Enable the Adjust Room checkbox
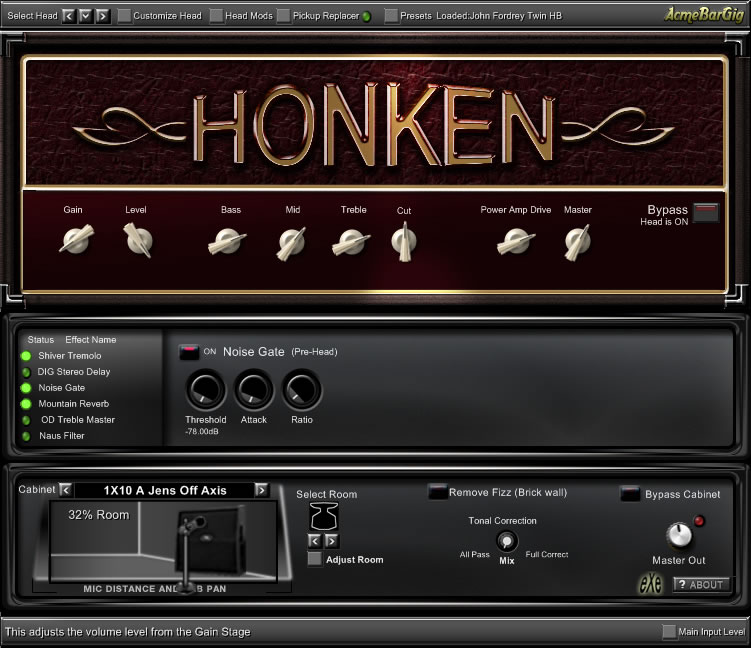751x648 pixels. click(315, 559)
